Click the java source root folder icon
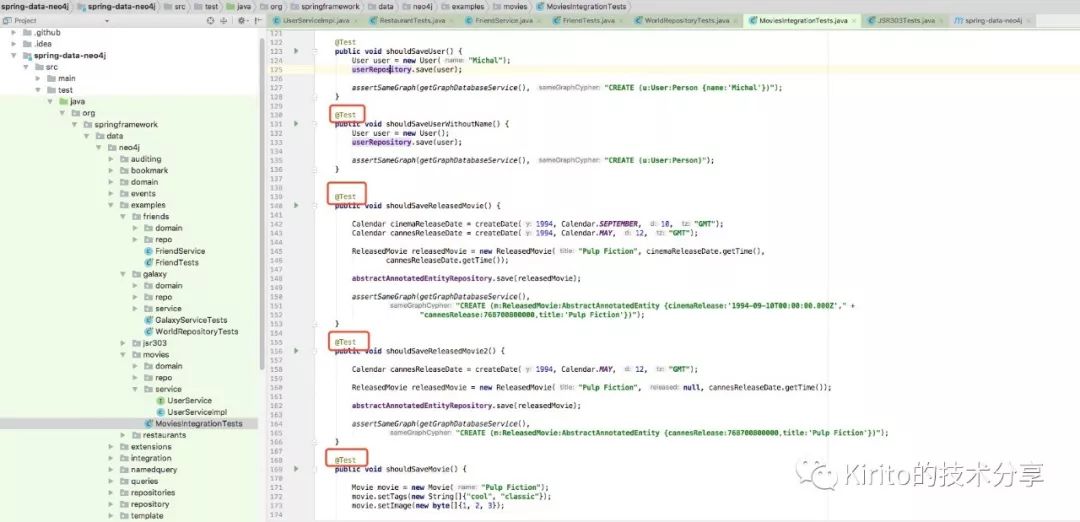This screenshot has height=522, width=1080. click(63, 101)
